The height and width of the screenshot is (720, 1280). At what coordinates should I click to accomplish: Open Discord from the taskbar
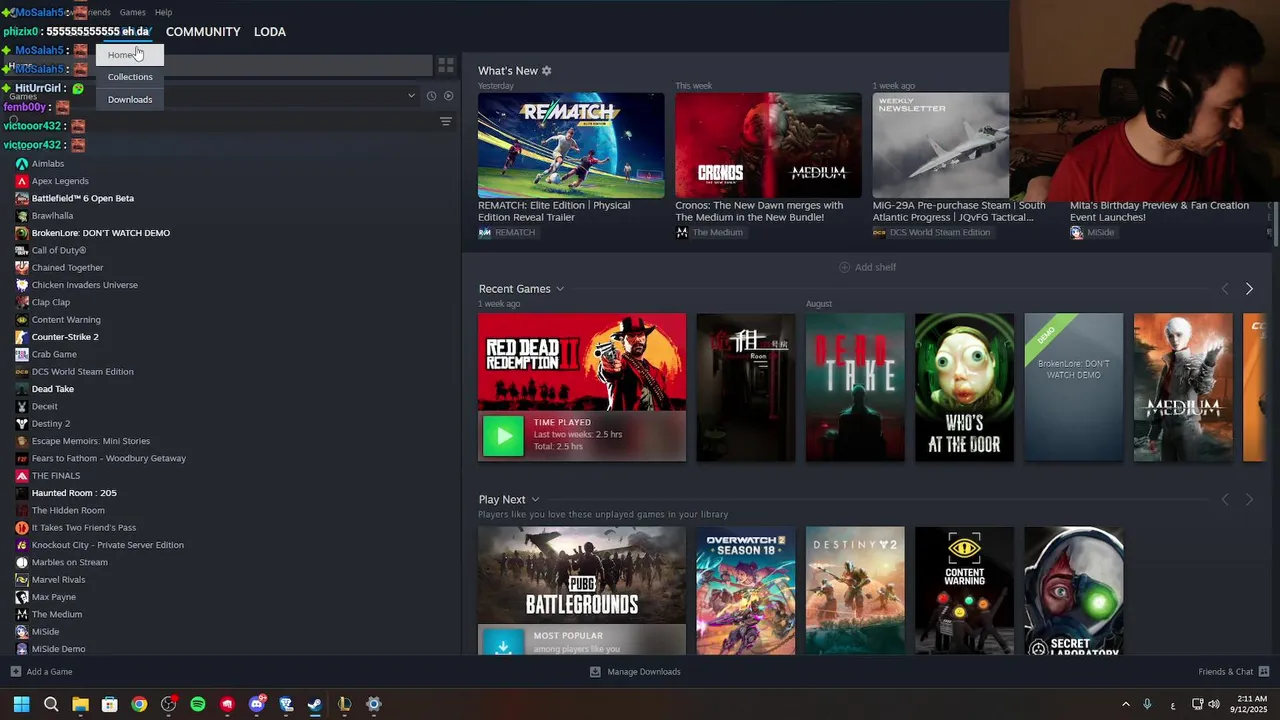(x=257, y=704)
